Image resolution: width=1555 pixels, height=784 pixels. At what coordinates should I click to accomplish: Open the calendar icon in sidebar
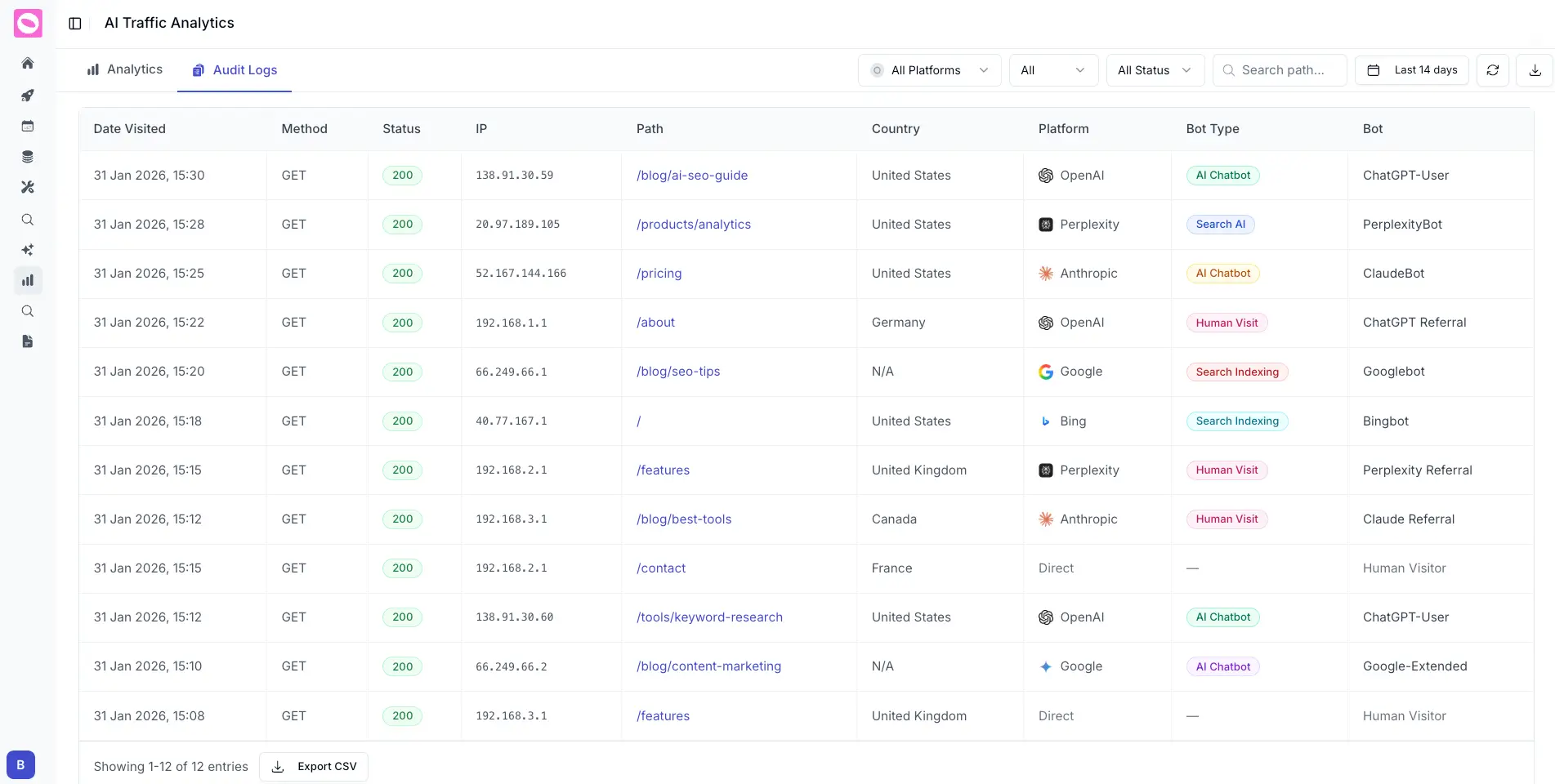pyautogui.click(x=27, y=126)
